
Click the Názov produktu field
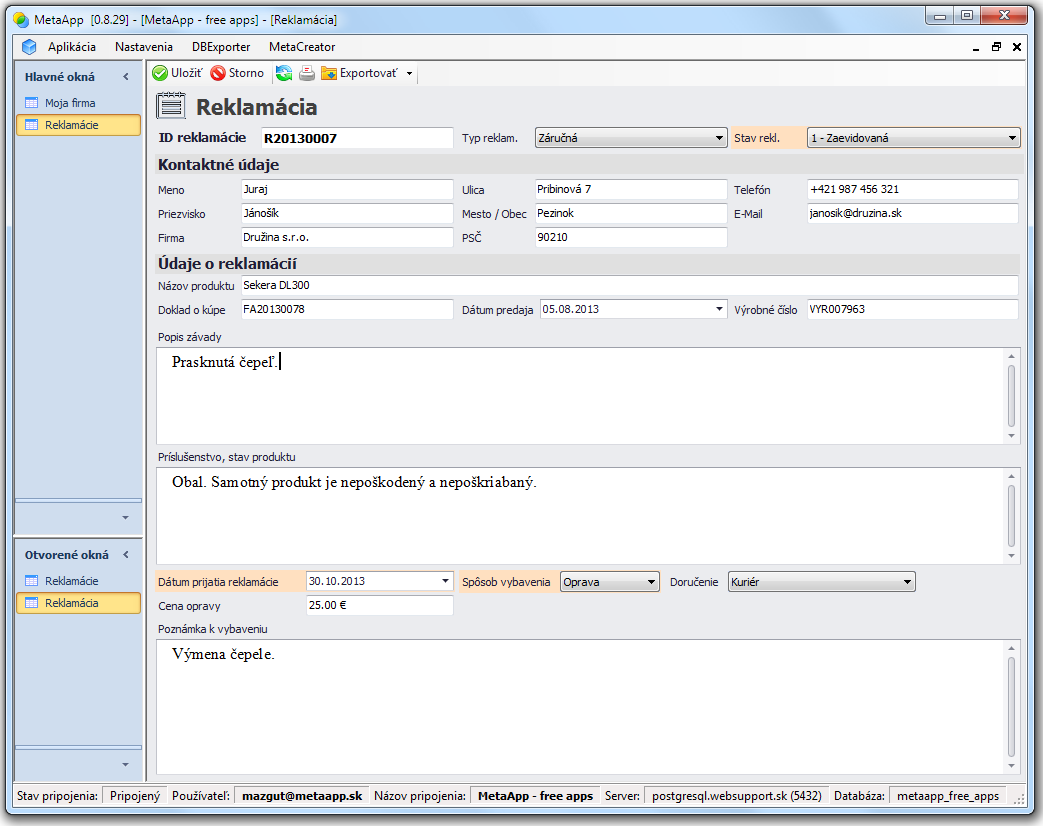click(629, 285)
